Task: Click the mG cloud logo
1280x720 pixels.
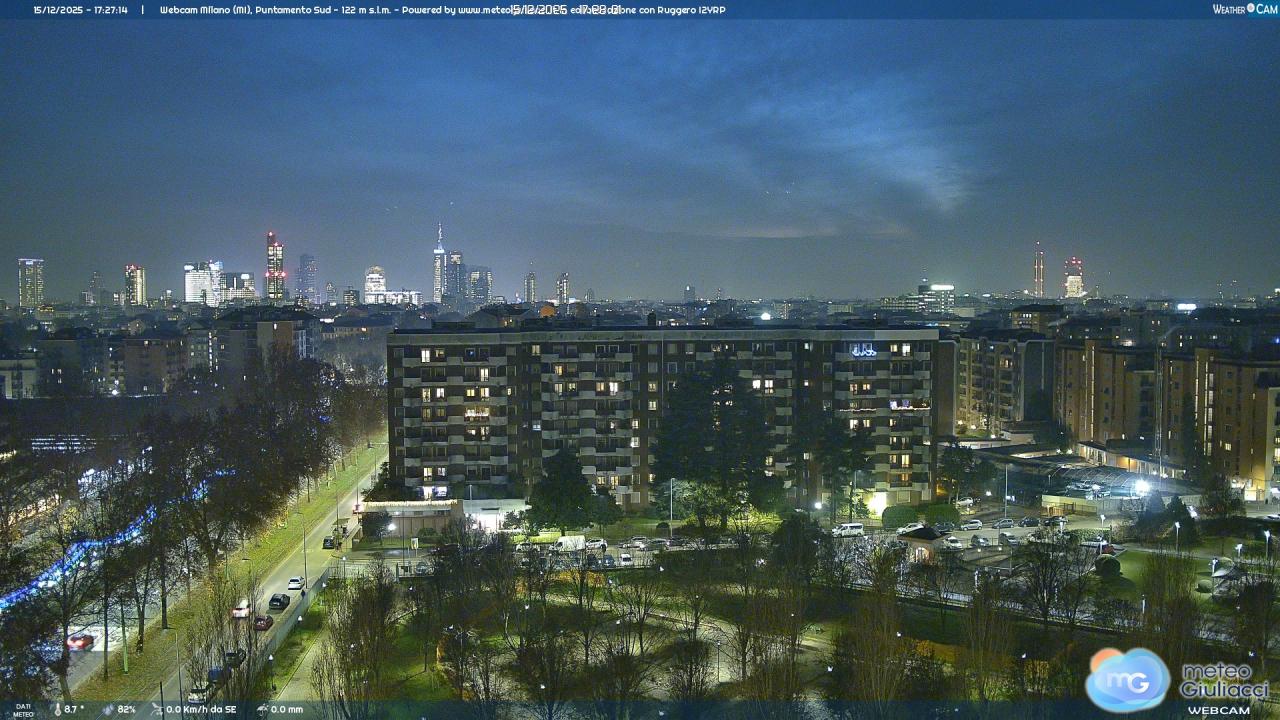Action: [1128, 680]
